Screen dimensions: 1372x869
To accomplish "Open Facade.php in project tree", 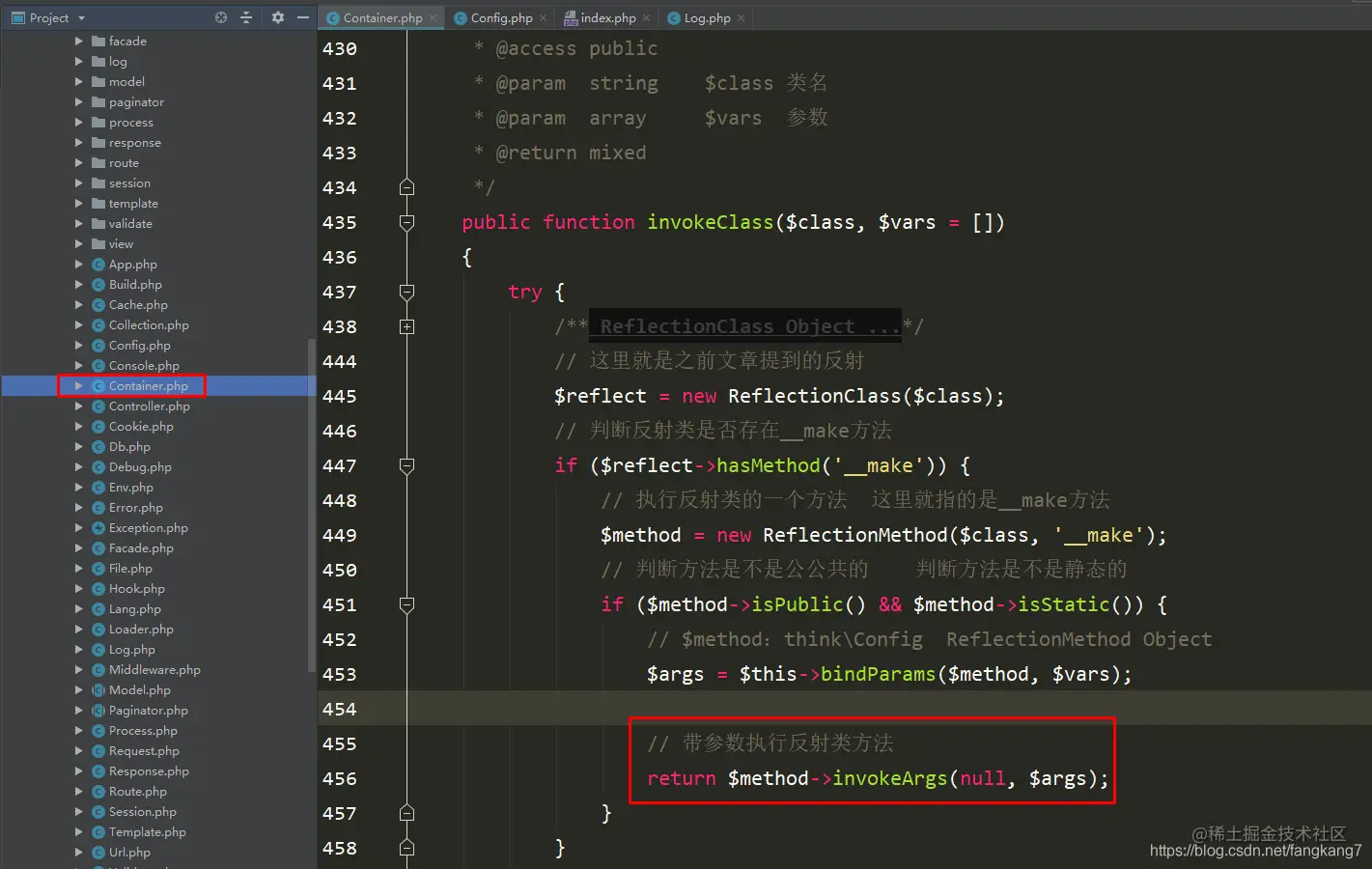I will click(141, 547).
